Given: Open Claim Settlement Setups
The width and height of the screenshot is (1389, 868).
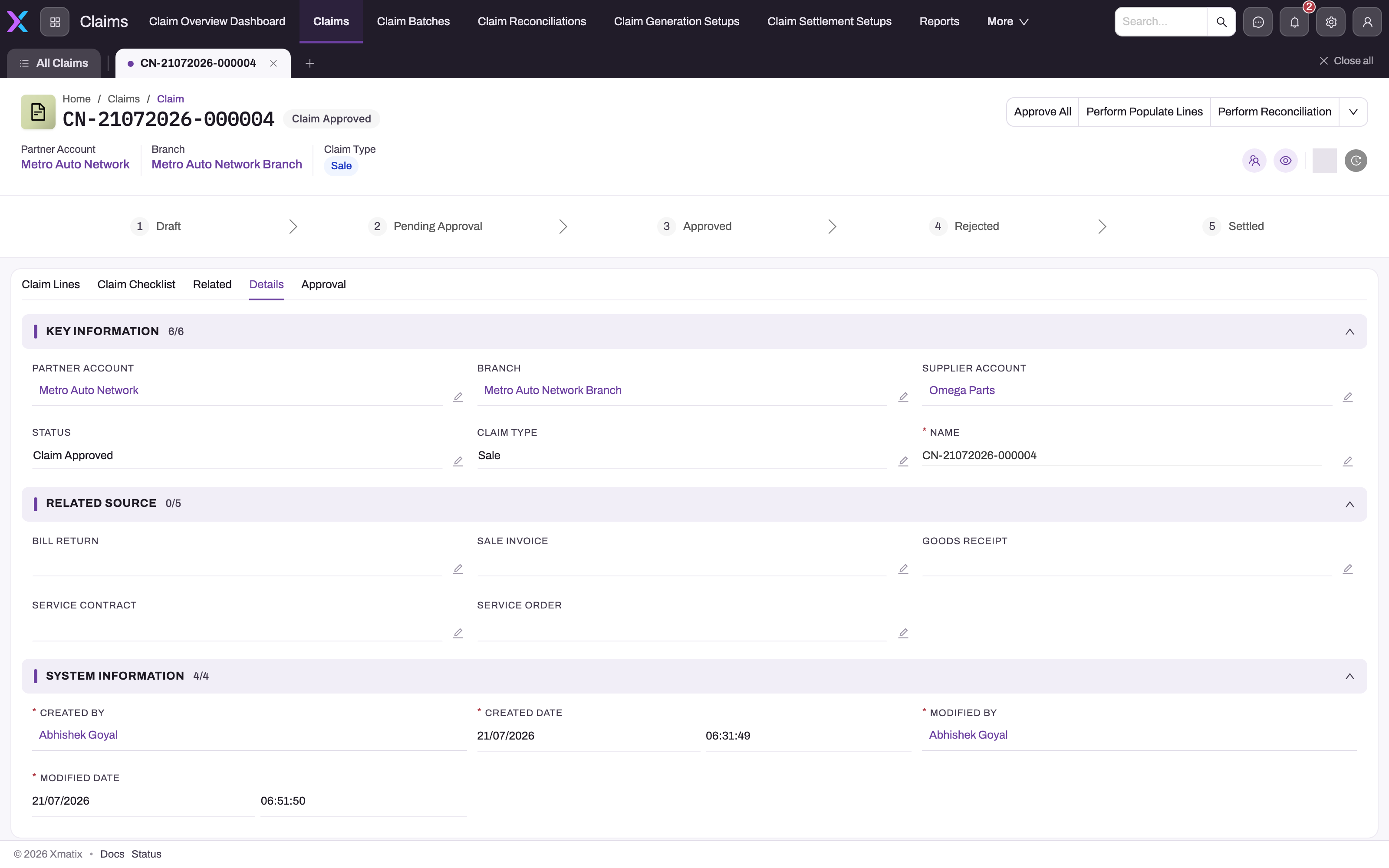Looking at the screenshot, I should pos(829,22).
